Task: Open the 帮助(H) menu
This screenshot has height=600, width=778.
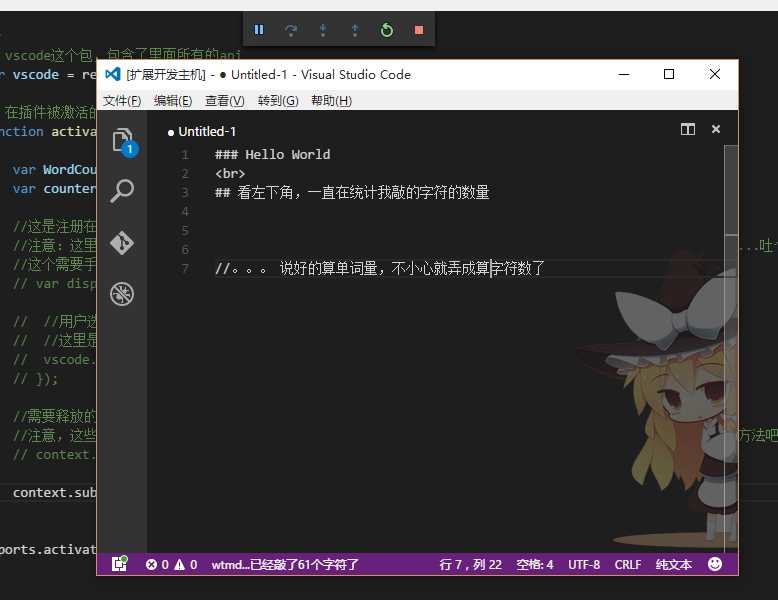Action: [x=331, y=101]
